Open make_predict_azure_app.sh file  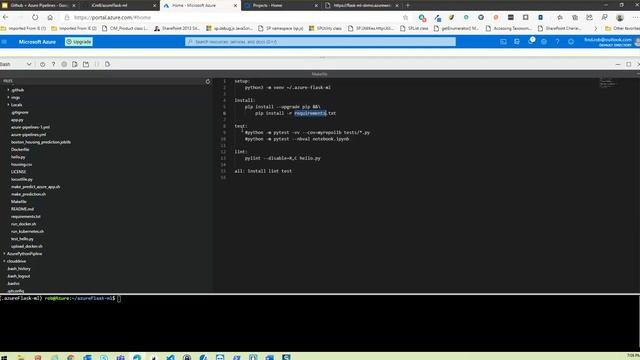coord(36,187)
